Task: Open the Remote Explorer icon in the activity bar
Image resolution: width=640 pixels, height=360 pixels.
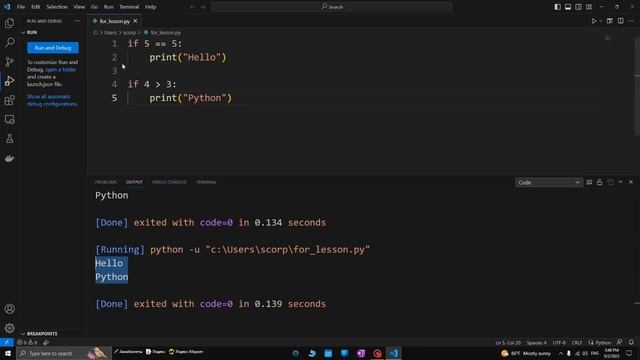Action: 9,120
